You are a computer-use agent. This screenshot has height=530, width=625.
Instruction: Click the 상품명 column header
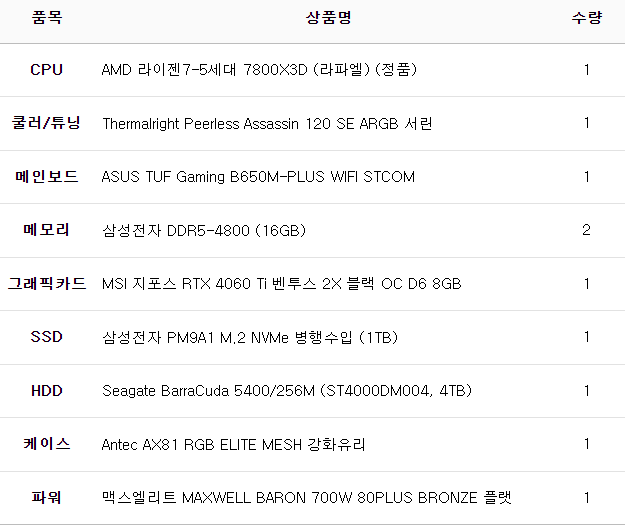click(x=328, y=18)
